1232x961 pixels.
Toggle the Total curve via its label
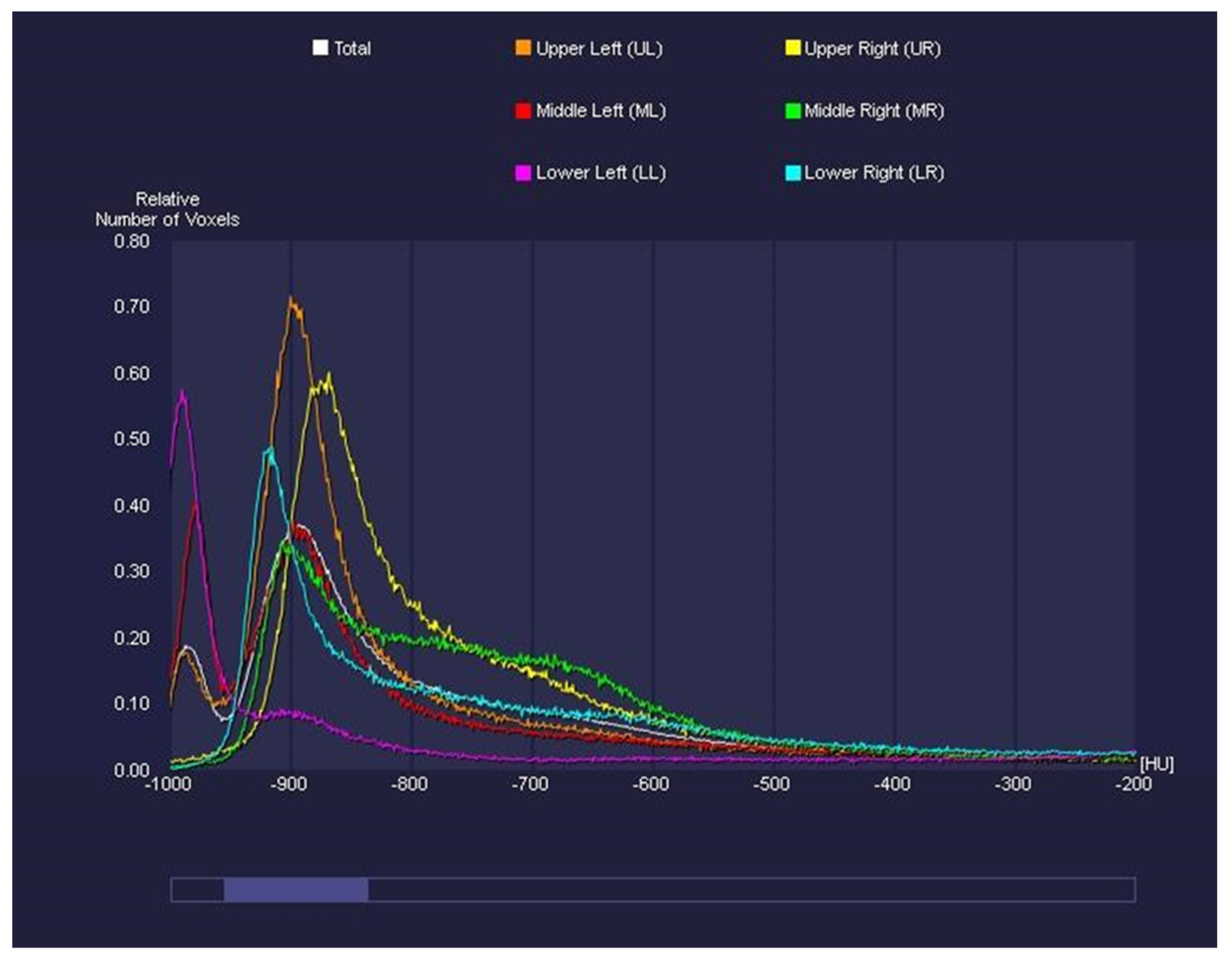point(352,48)
